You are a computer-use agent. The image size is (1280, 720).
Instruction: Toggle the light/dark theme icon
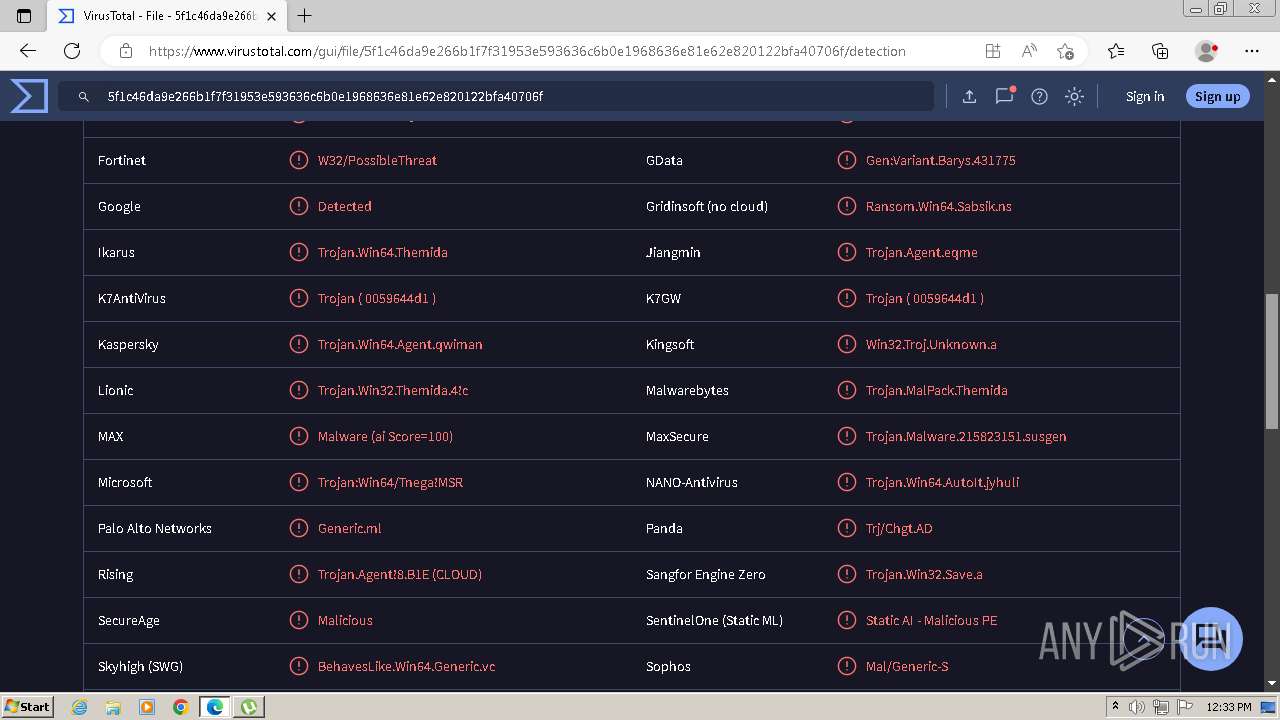pos(1074,96)
